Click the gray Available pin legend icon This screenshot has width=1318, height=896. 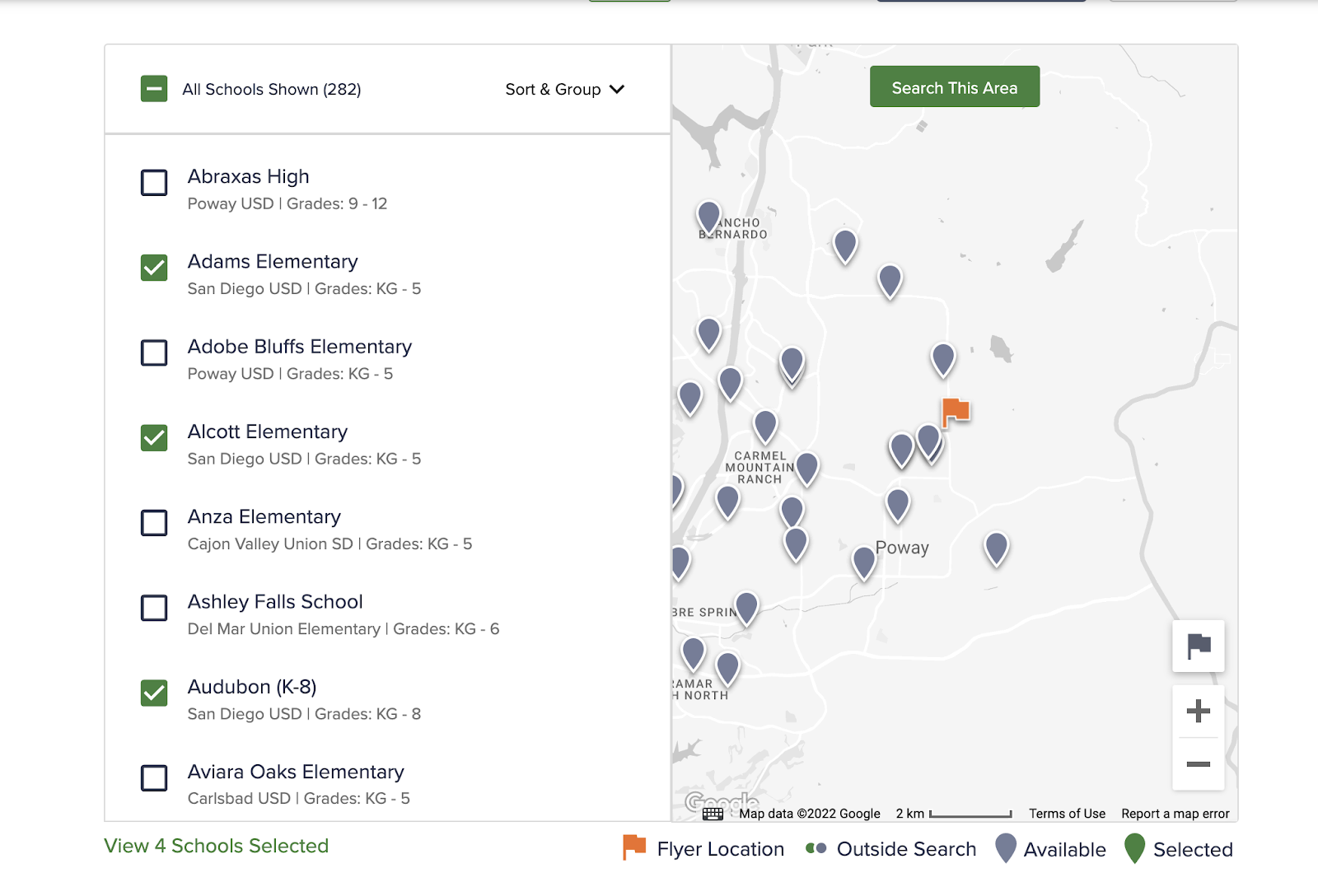tap(1006, 848)
